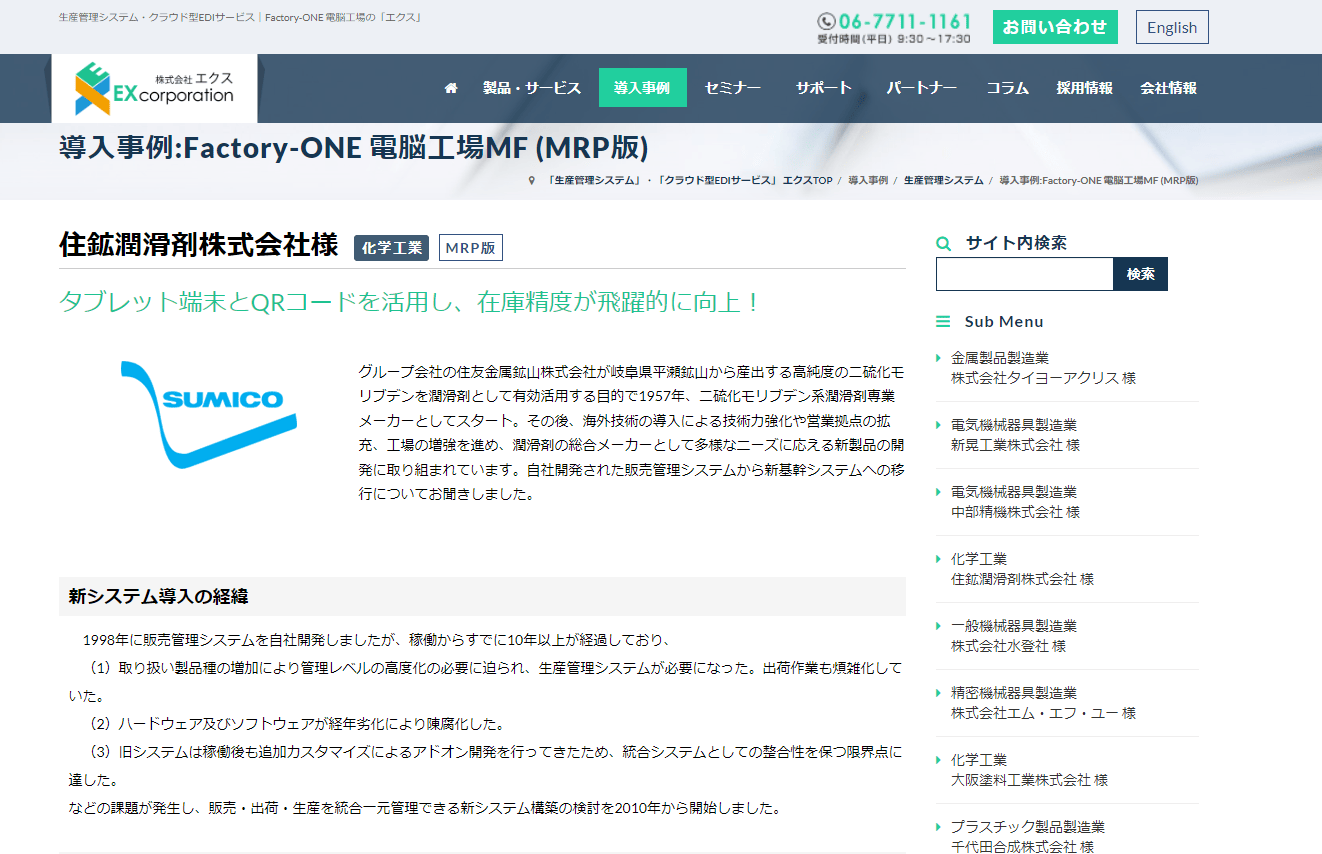Click 生産管理システム breadcrumb link
The image size is (1322, 854).
click(x=944, y=181)
